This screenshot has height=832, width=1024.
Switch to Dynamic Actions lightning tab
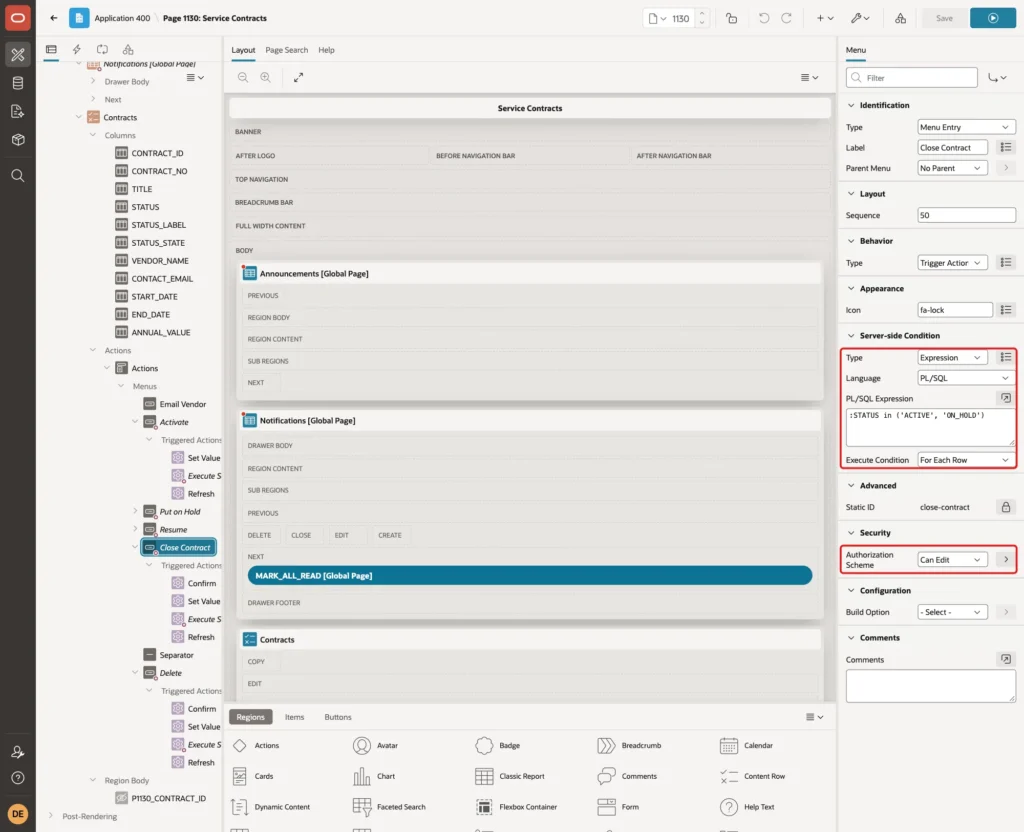pyautogui.click(x=76, y=50)
